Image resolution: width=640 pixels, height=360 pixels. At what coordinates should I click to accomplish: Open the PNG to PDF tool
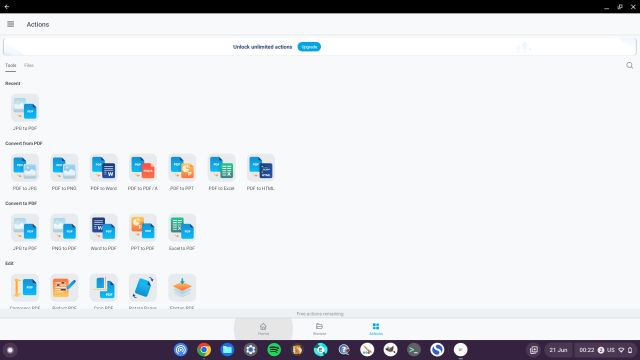point(64,232)
